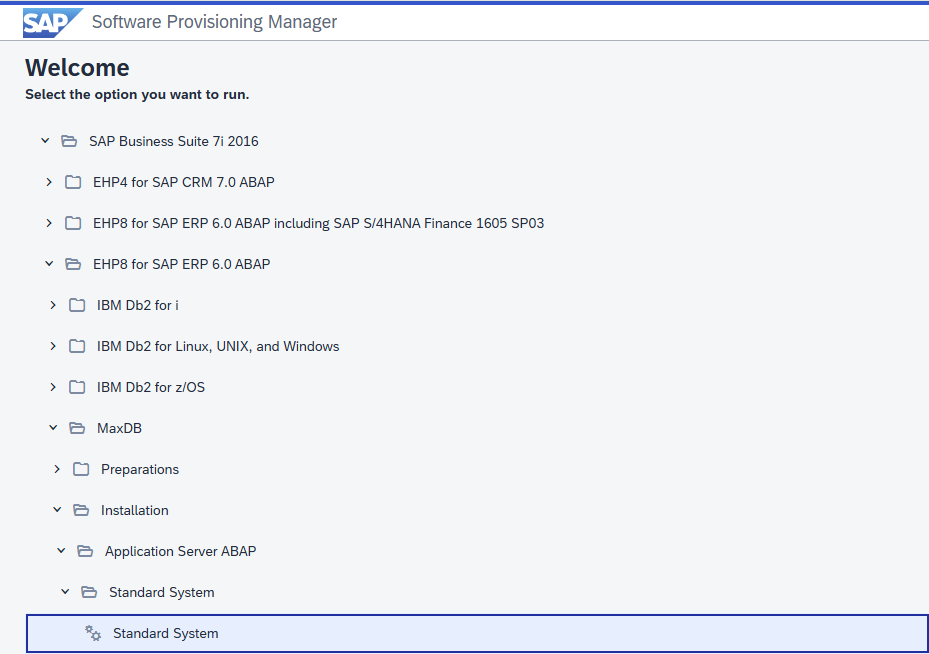The width and height of the screenshot is (929, 654).
Task: Expand the IBM Db2 for i node
Action: pyautogui.click(x=53, y=305)
